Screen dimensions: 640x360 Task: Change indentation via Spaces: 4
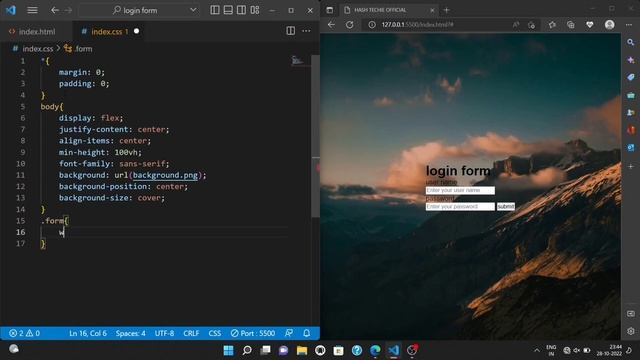click(x=130, y=333)
